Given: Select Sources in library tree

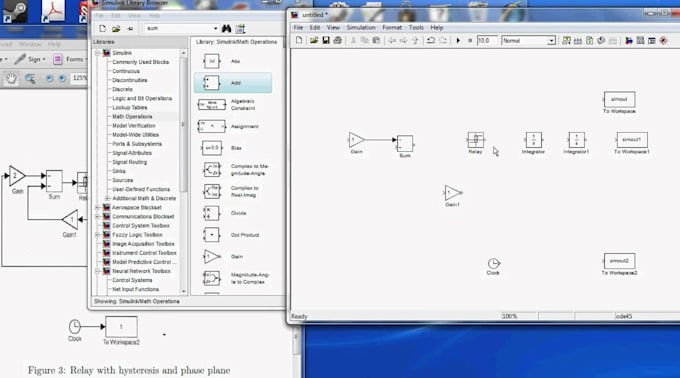Looking at the screenshot, I should (x=123, y=180).
